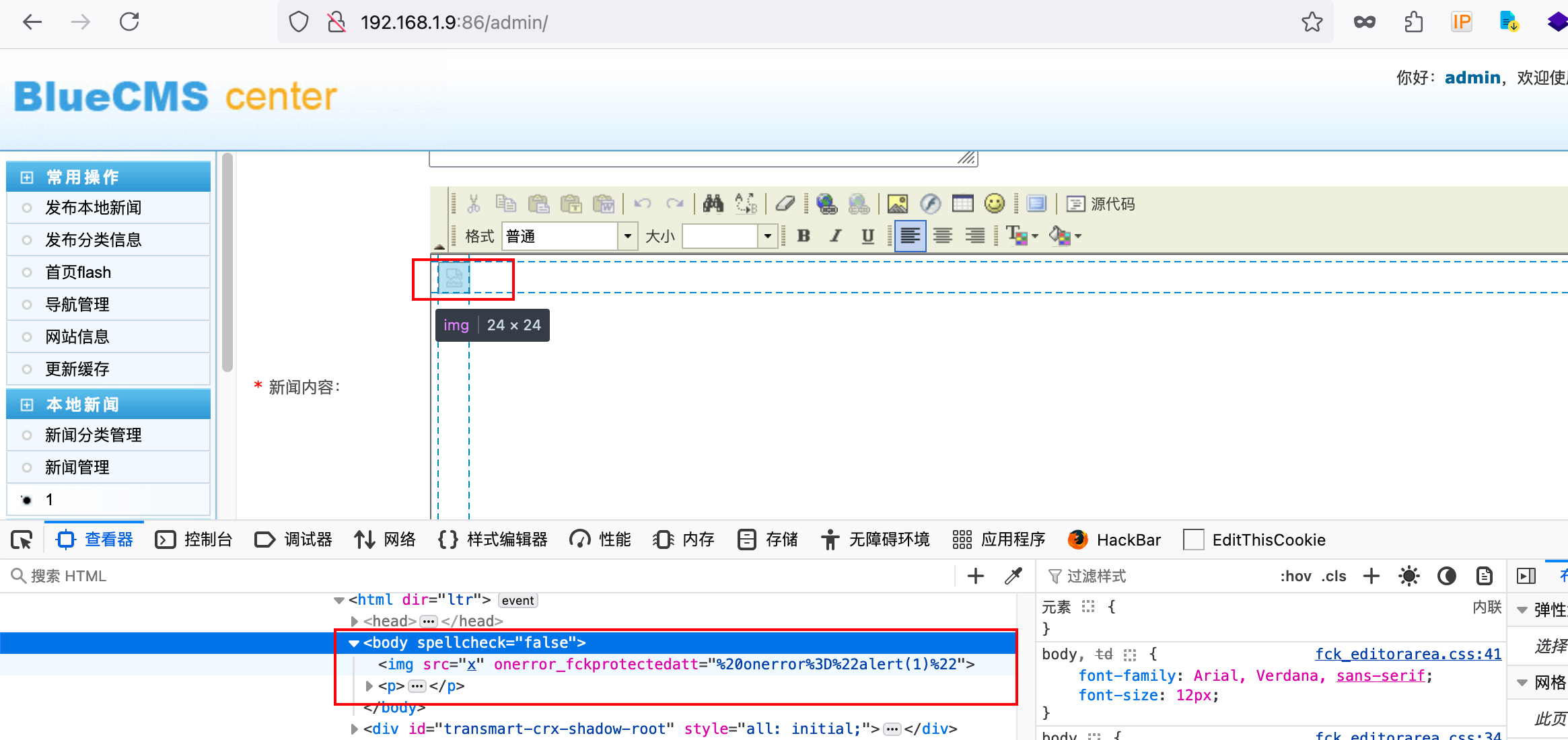Open the text color picker
The width and height of the screenshot is (1568, 740).
(1022, 236)
